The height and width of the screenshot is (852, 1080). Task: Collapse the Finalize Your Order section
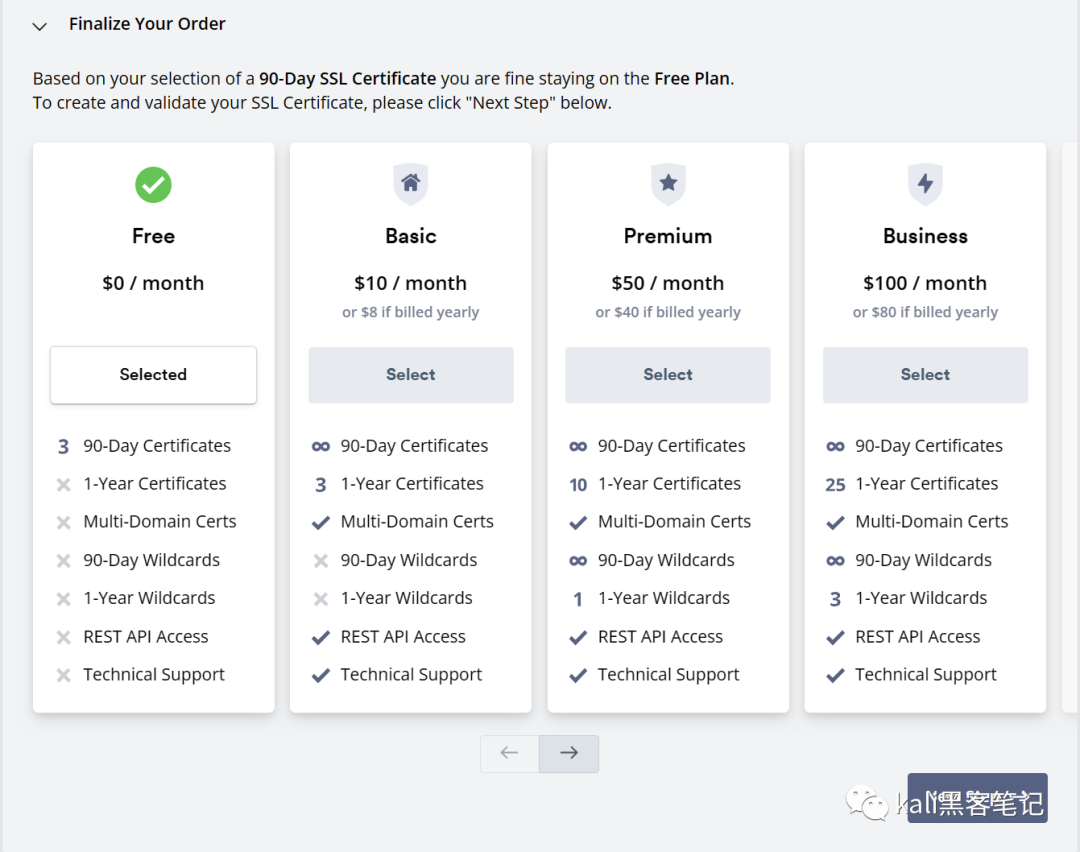pyautogui.click(x=40, y=26)
